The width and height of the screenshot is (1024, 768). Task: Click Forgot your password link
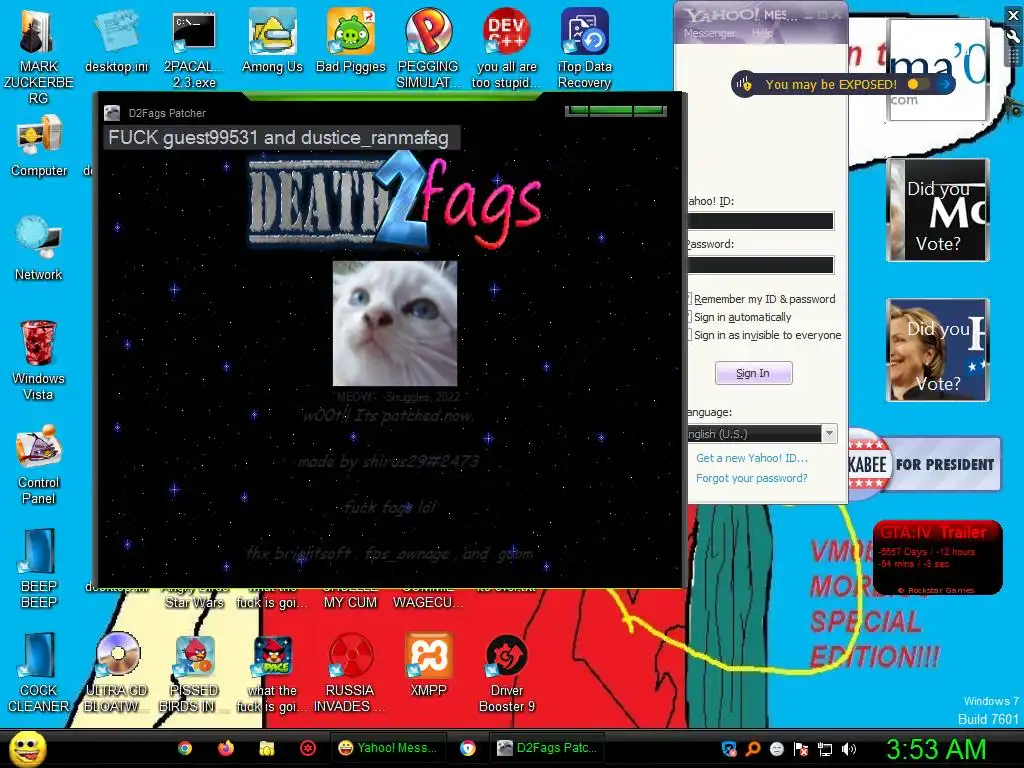click(x=752, y=478)
